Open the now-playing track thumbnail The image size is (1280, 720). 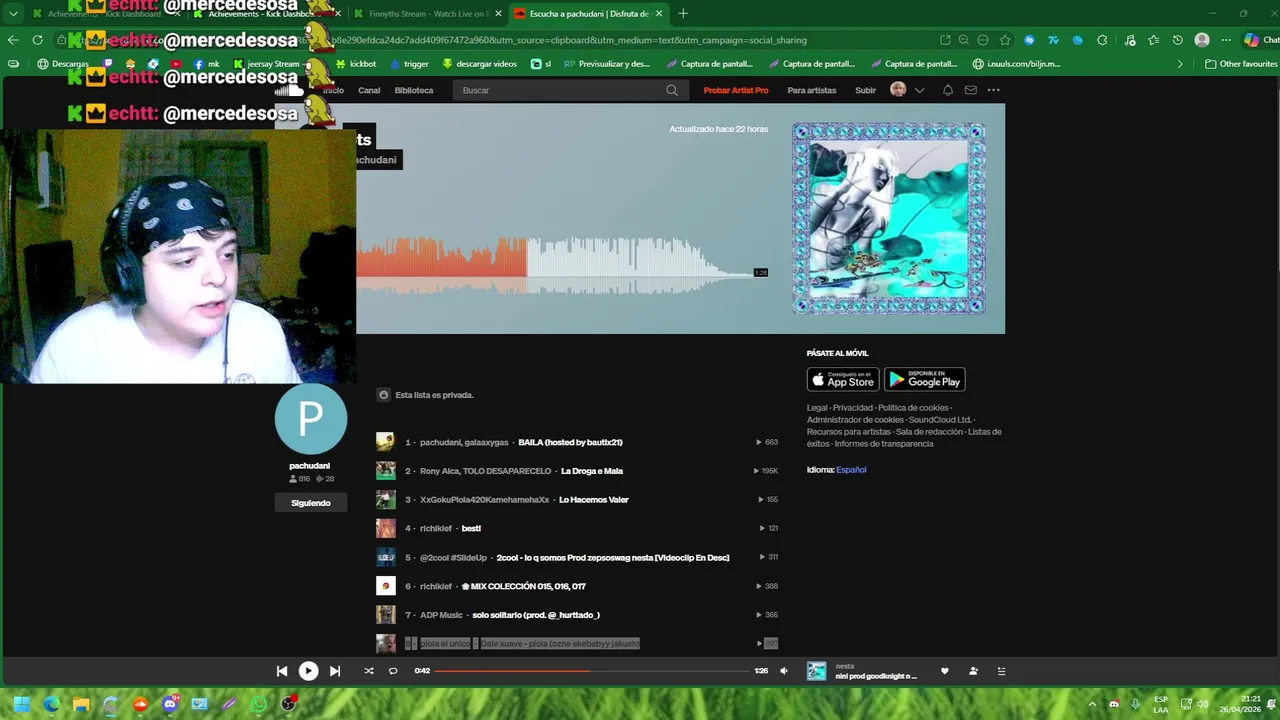(x=817, y=671)
